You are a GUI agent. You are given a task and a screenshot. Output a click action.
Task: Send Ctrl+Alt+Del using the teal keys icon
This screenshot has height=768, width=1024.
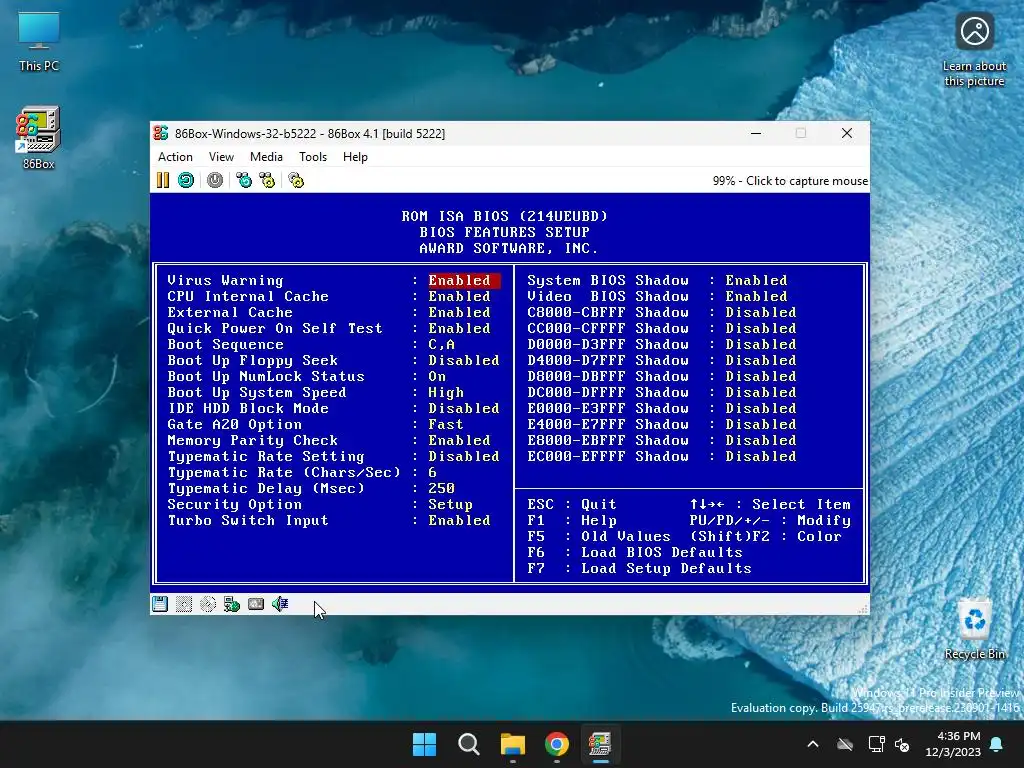click(x=244, y=180)
